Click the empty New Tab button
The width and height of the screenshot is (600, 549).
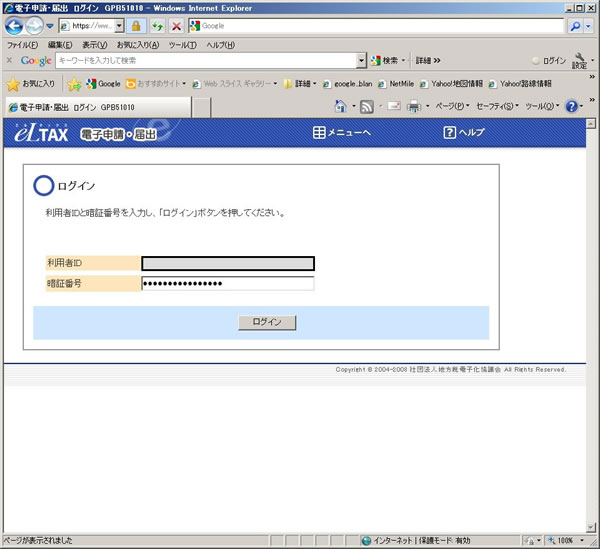point(201,108)
